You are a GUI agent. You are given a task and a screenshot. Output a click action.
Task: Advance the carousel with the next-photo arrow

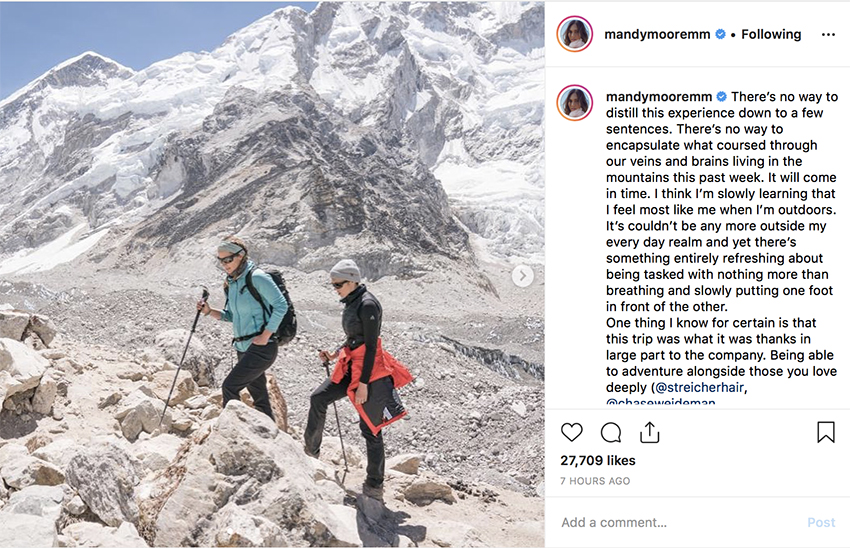[x=521, y=275]
